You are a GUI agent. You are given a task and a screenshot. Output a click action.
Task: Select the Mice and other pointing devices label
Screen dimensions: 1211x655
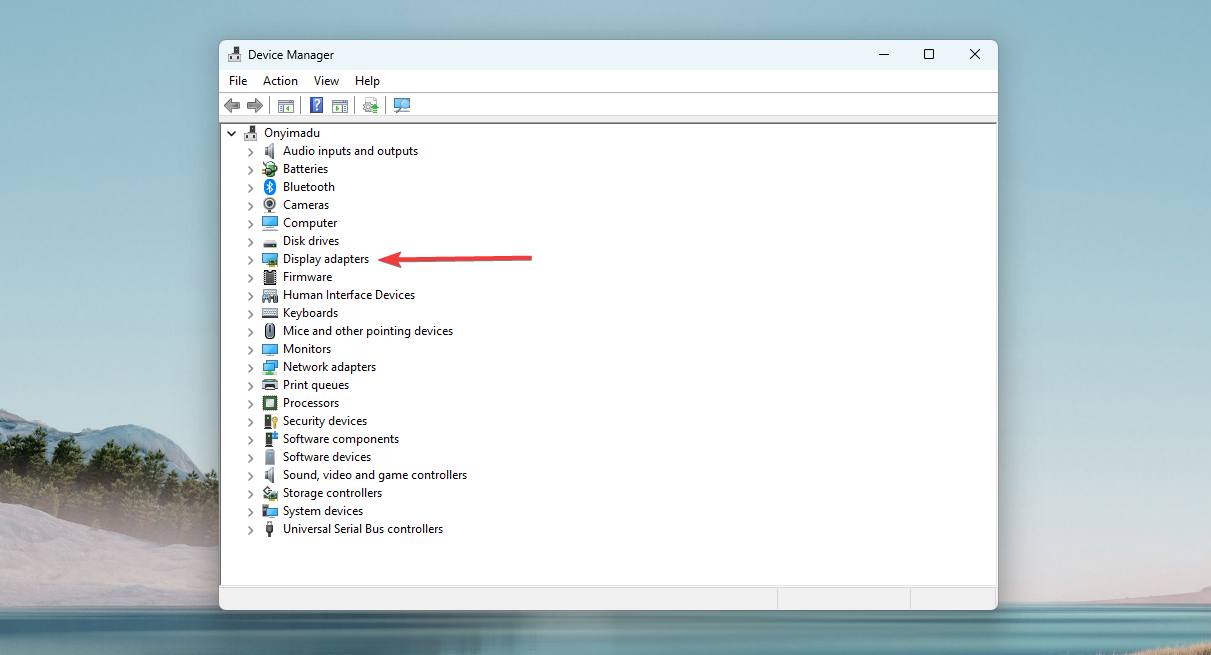pos(368,331)
